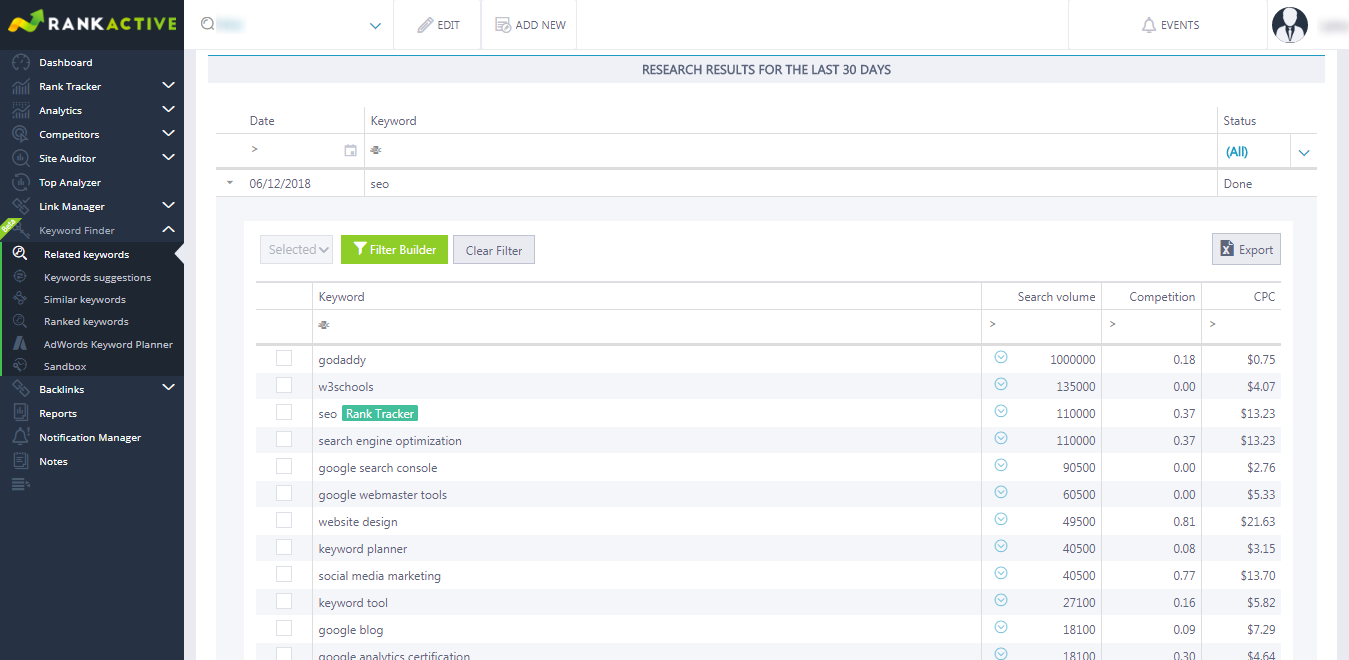
Task: Click the Clear Filter button
Action: [x=494, y=250]
